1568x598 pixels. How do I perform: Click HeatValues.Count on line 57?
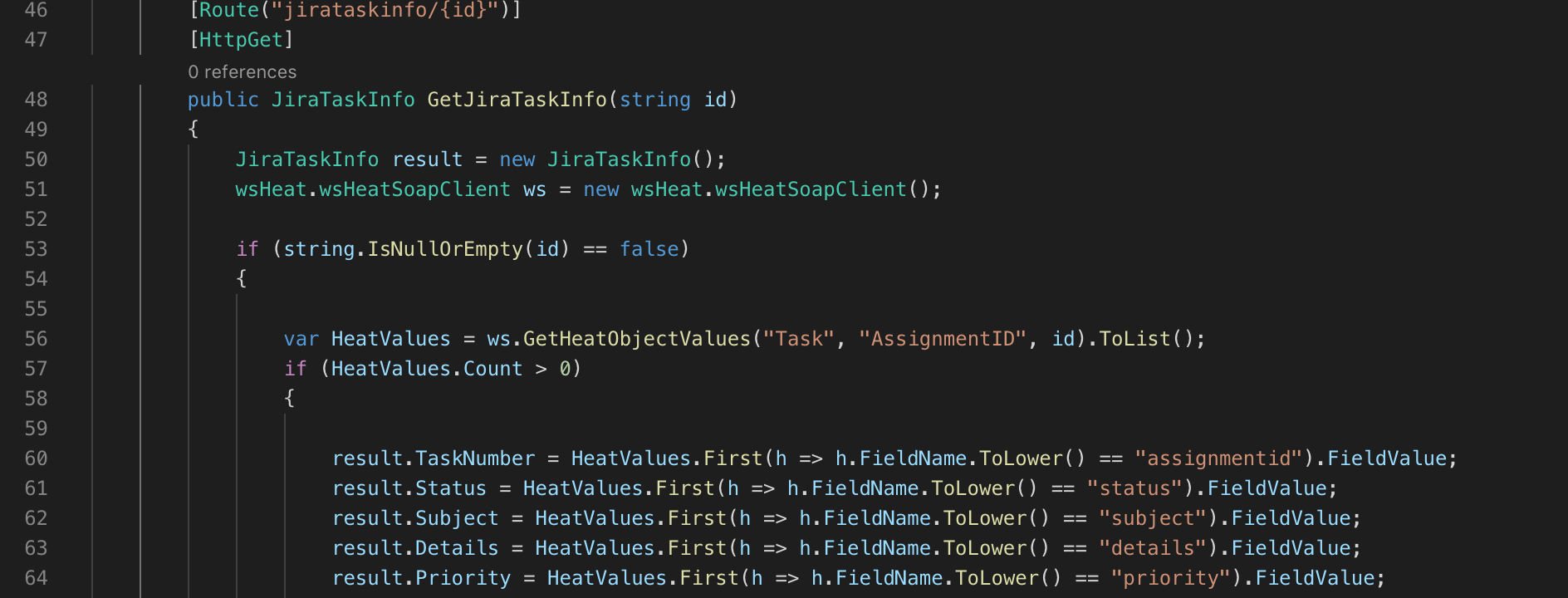tap(427, 369)
